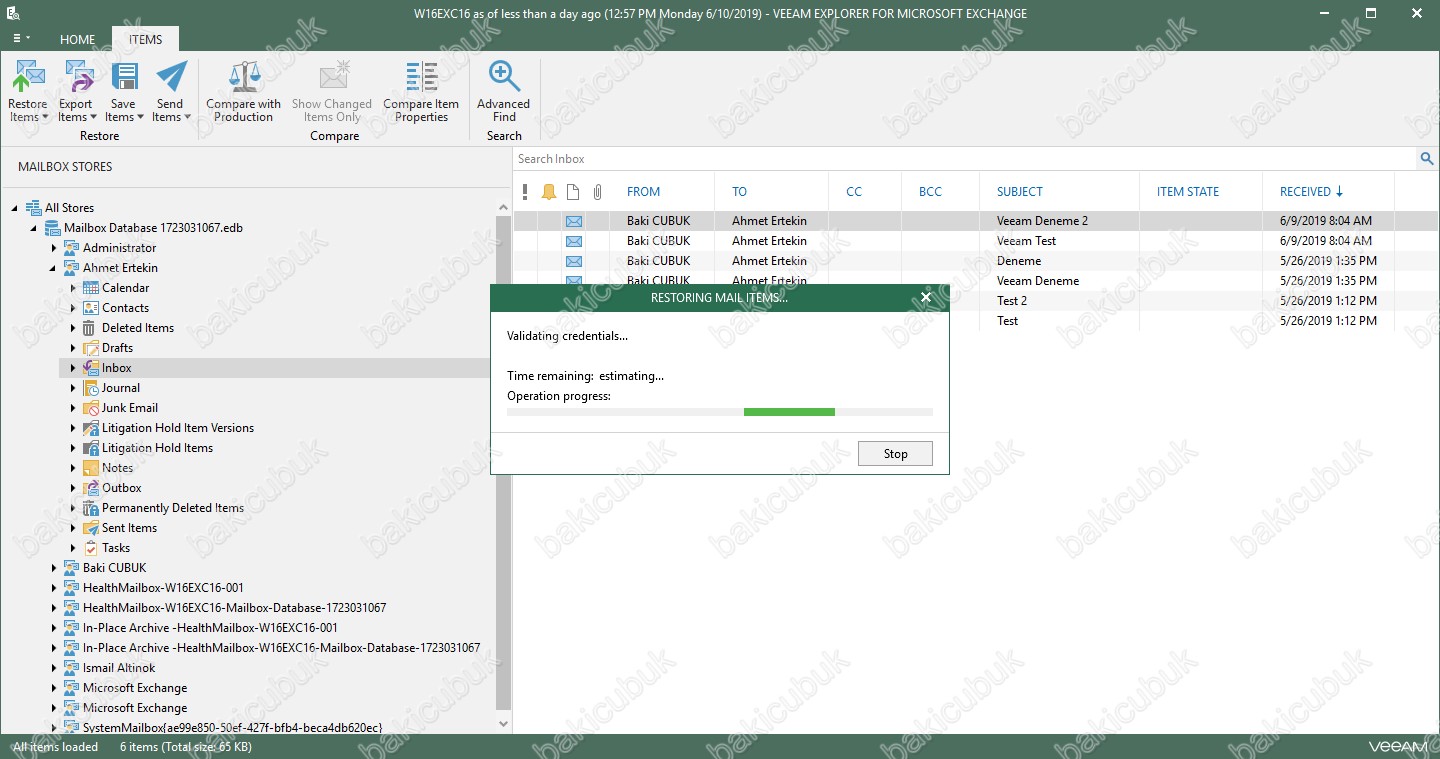Image resolution: width=1440 pixels, height=759 pixels.
Task: Select the Deleted Items trash icon
Action: [91, 328]
